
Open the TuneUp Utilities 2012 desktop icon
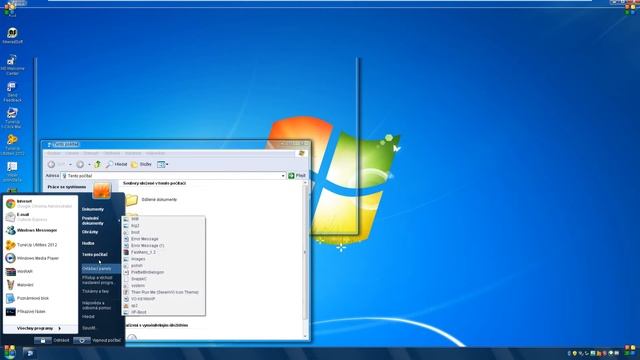pos(12,145)
